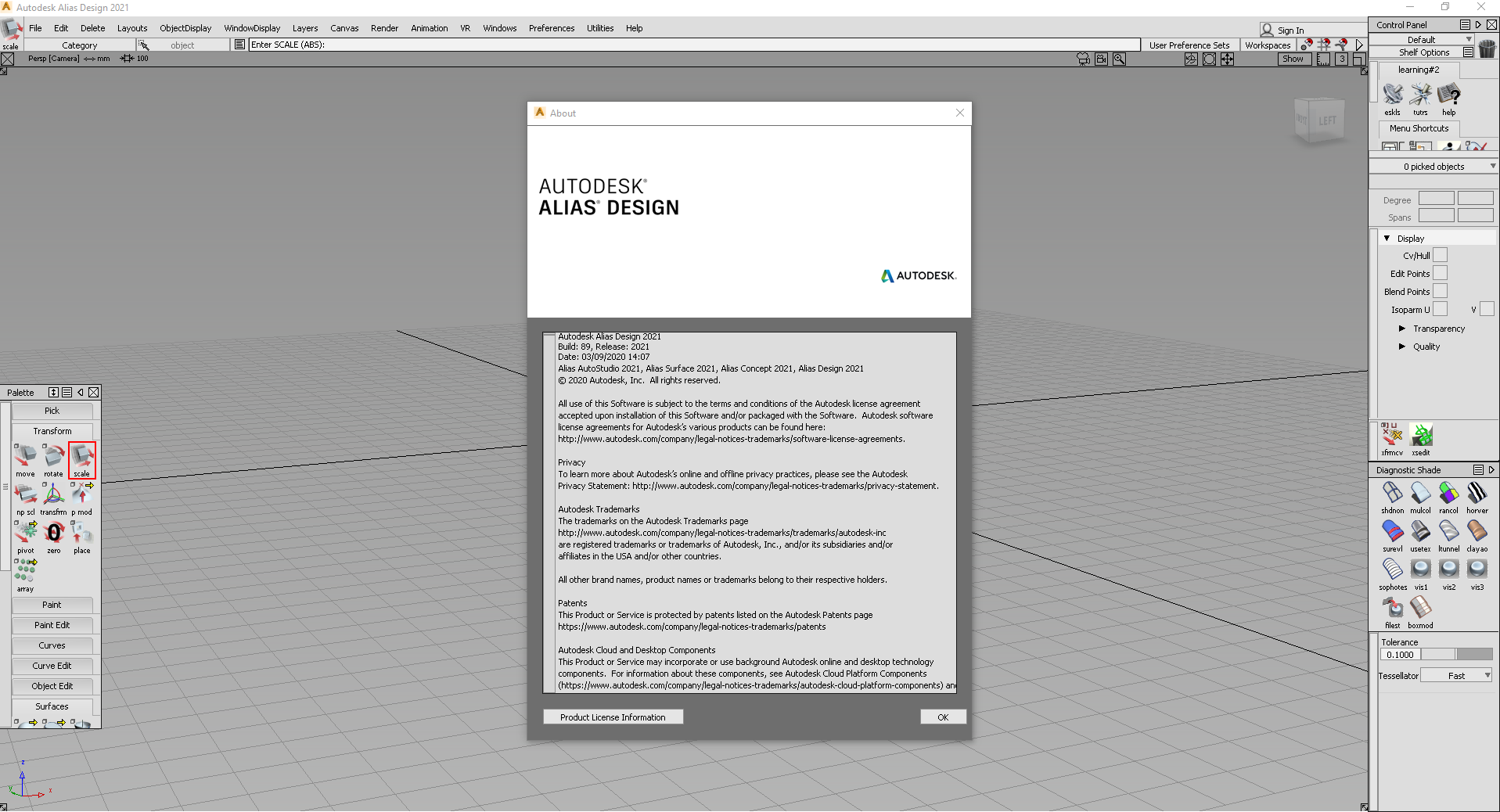Click OK in the About dialog
Screen dimensions: 1500x812
coord(943,717)
